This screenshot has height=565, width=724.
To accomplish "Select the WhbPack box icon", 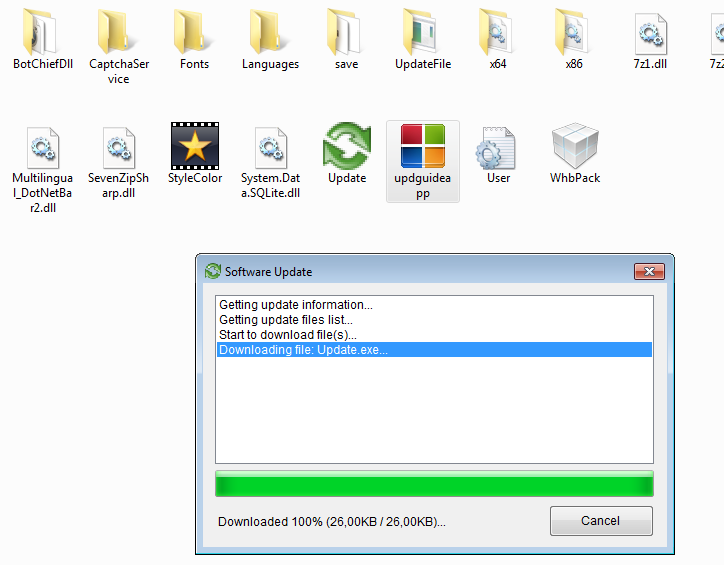I will pos(574,146).
